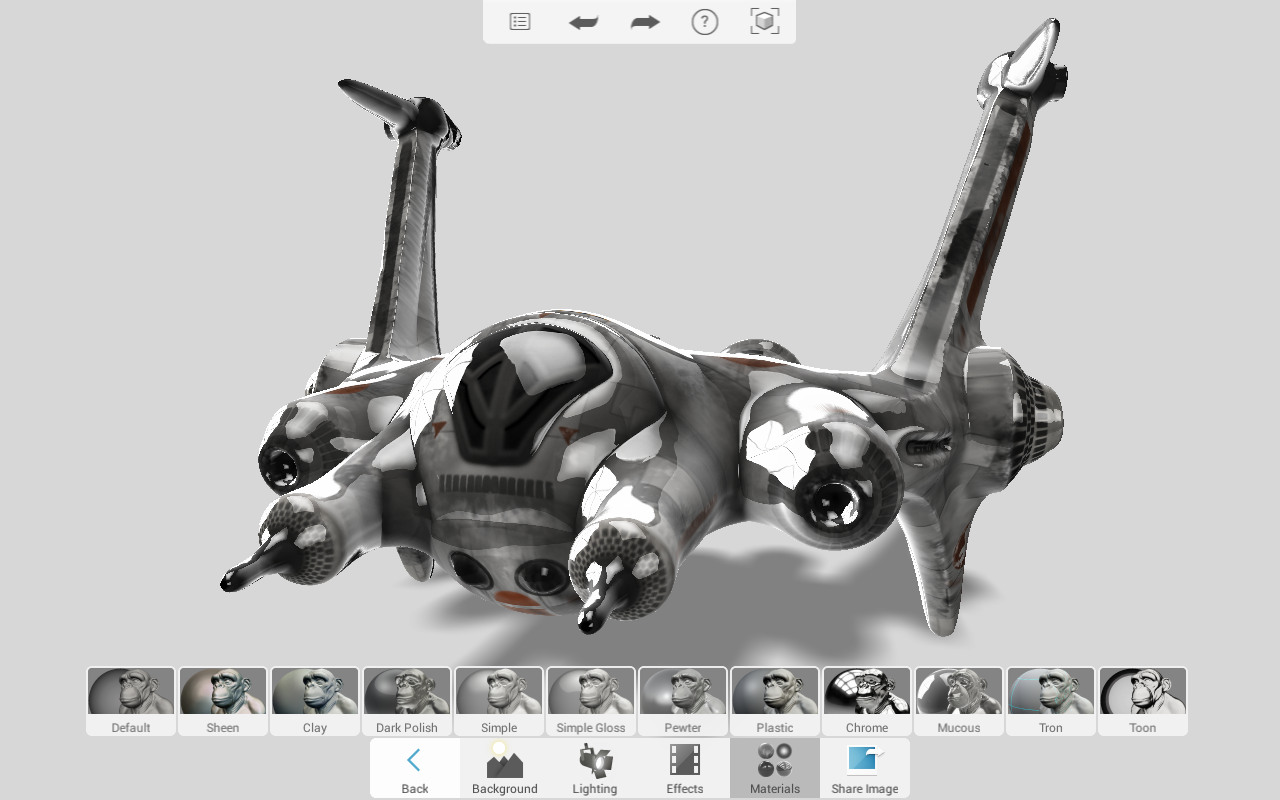Apply the Mucous material
Viewport: 1280px width, 800px height.
click(x=958, y=700)
